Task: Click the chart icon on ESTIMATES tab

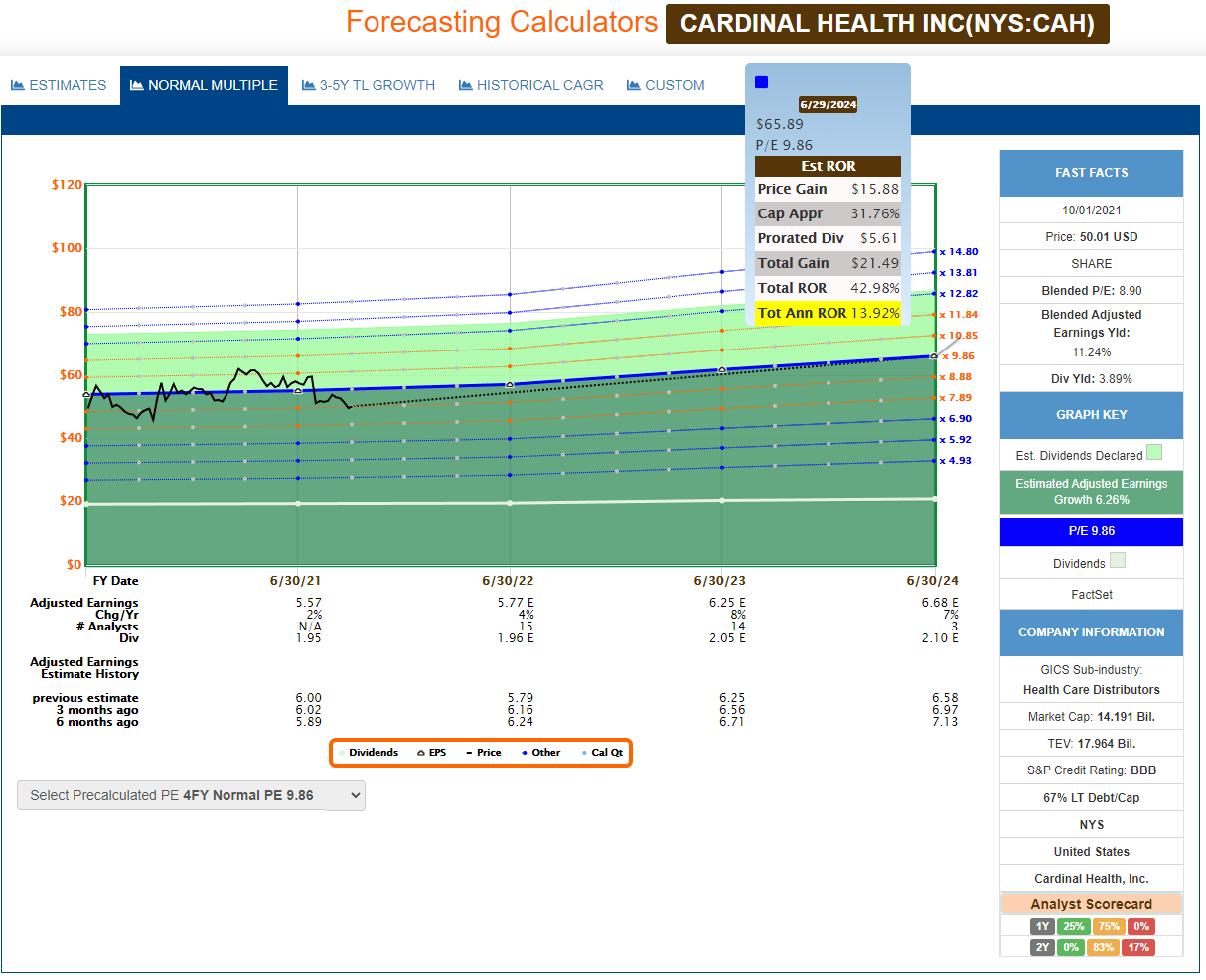Action: pos(18,86)
